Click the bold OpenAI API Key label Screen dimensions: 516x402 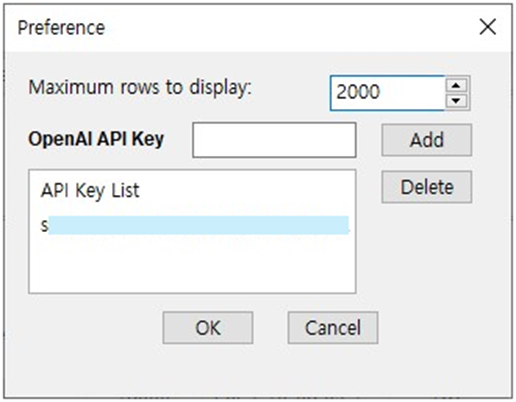click(x=96, y=139)
